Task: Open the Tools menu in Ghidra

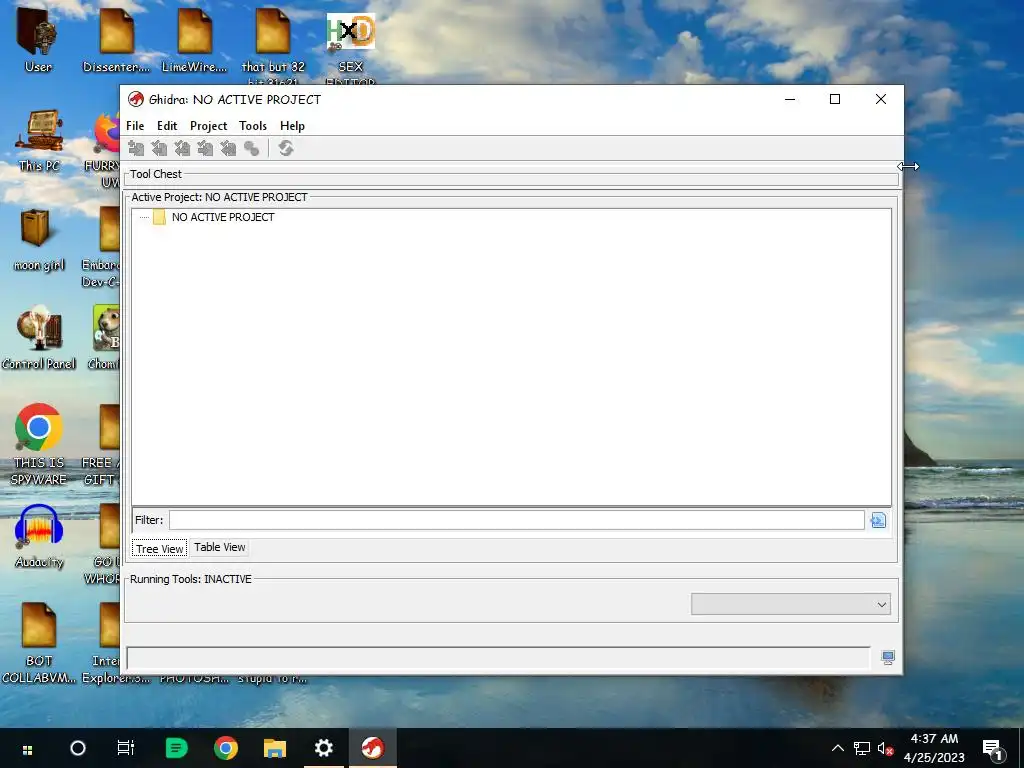Action: click(253, 126)
